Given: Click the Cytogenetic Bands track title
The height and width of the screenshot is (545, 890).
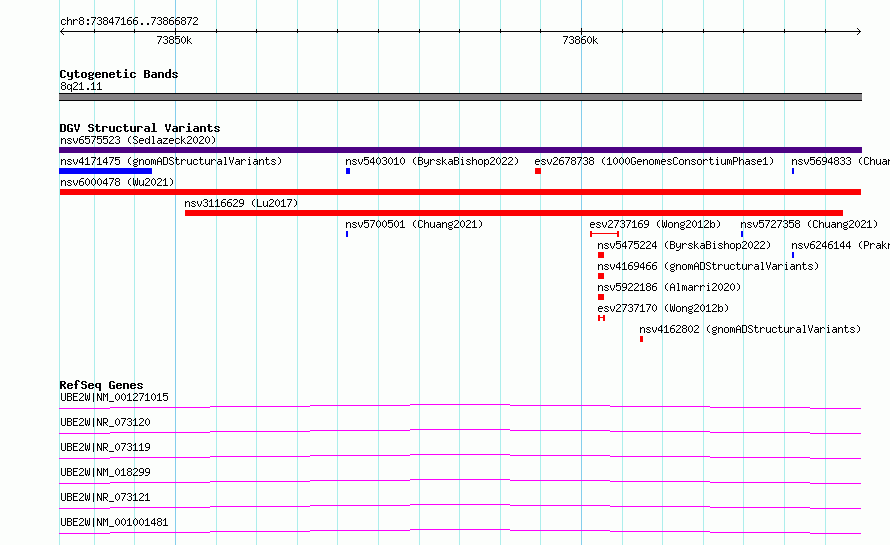Looking at the screenshot, I should tap(119, 74).
